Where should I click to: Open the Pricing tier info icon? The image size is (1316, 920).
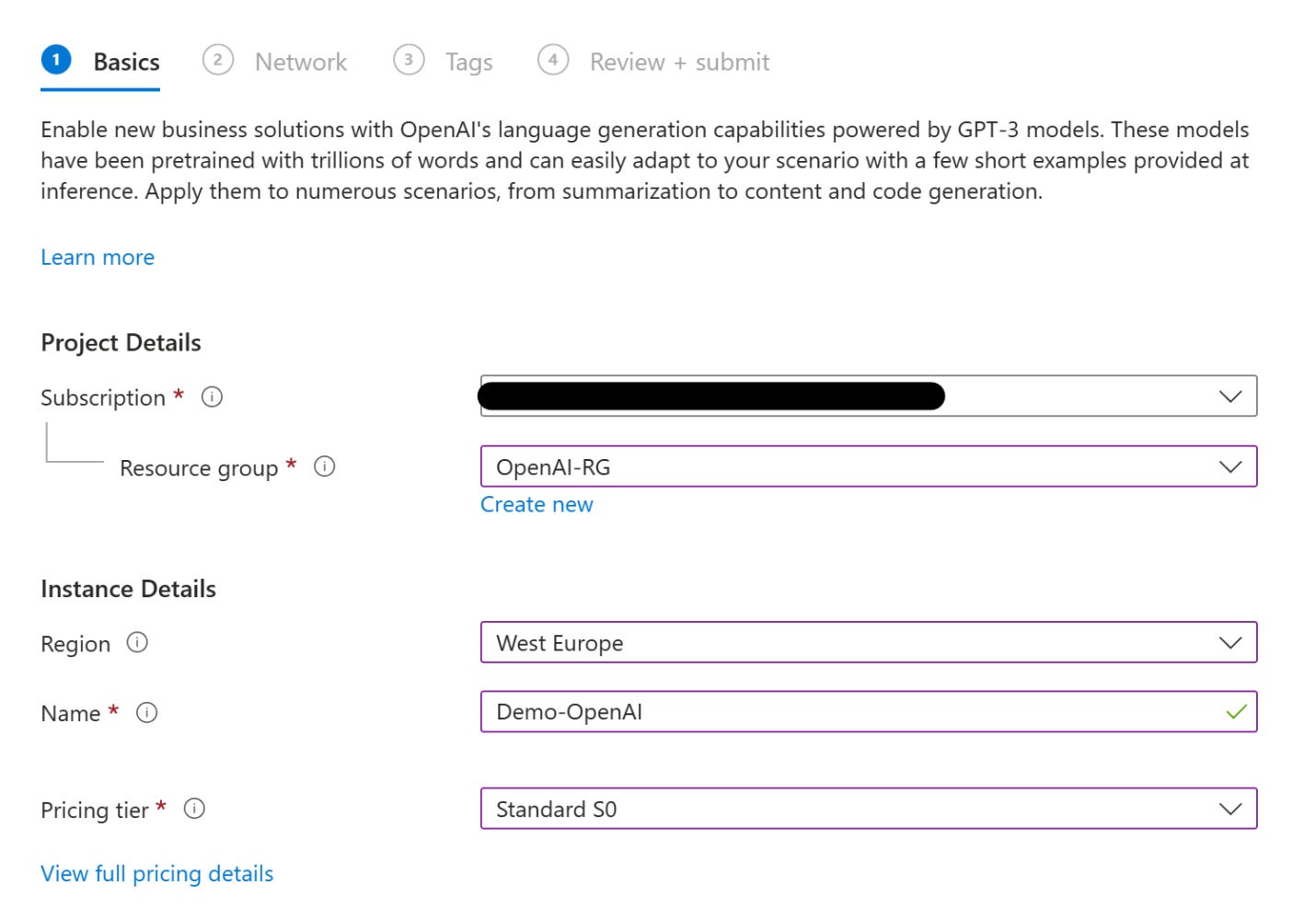click(194, 809)
